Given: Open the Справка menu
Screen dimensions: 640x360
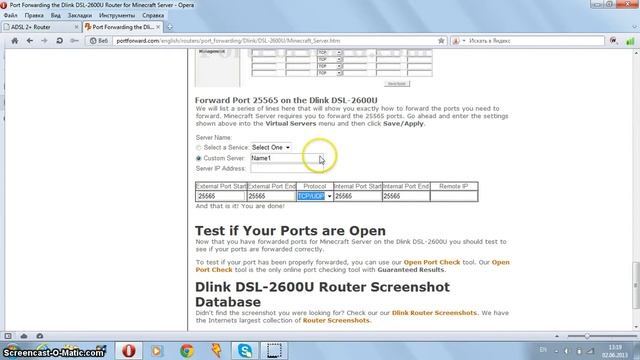Looking at the screenshot, I should (x=153, y=16).
